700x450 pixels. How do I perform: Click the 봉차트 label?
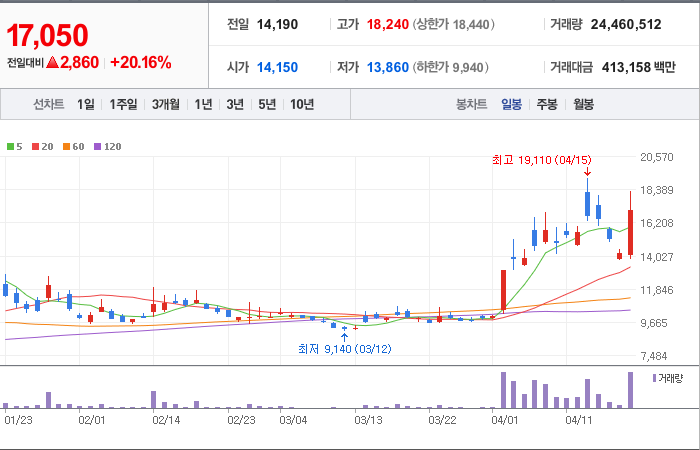click(x=471, y=104)
